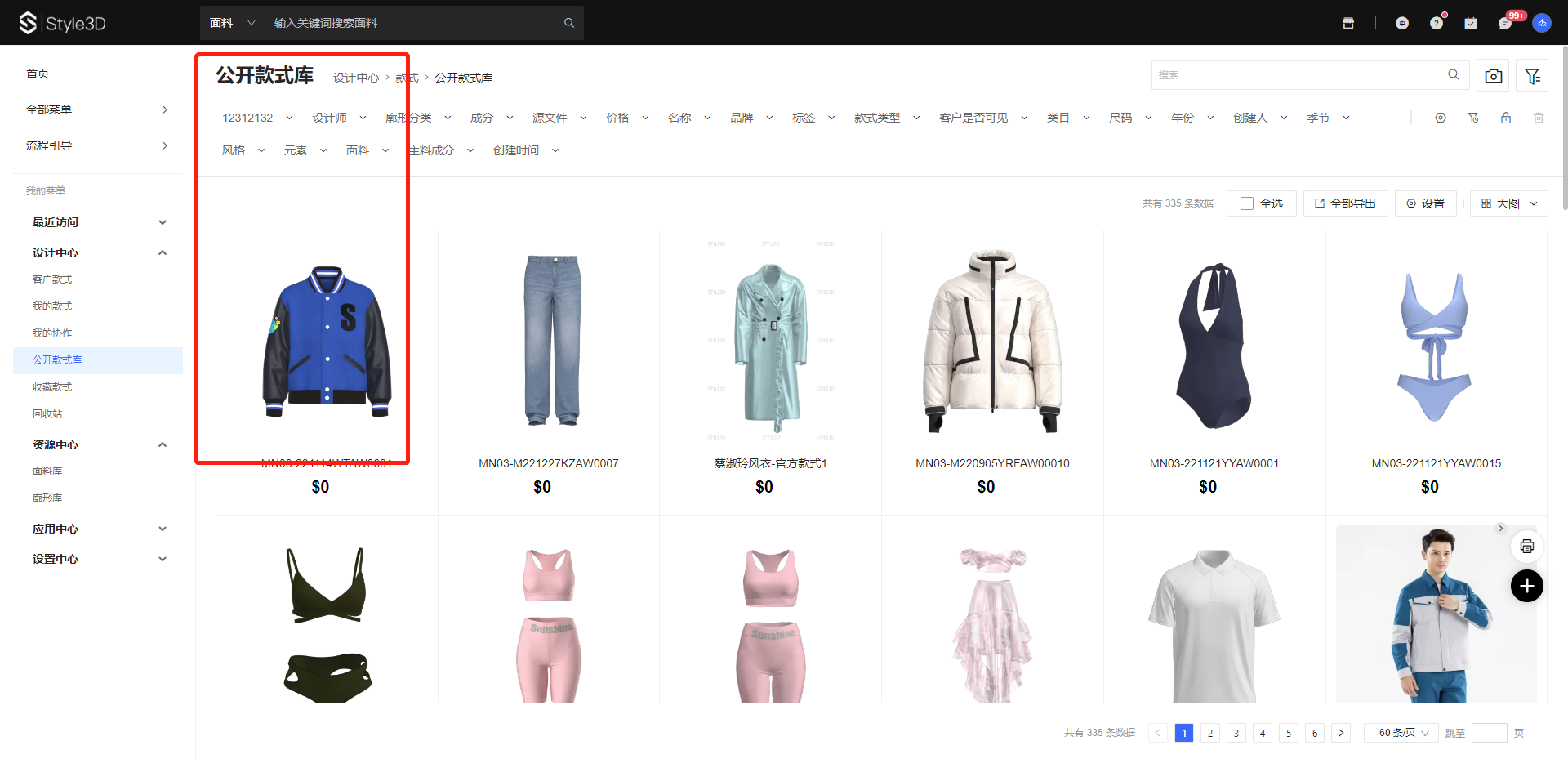Click the print floating icon
This screenshot has height=759, width=1568.
pyautogui.click(x=1527, y=546)
